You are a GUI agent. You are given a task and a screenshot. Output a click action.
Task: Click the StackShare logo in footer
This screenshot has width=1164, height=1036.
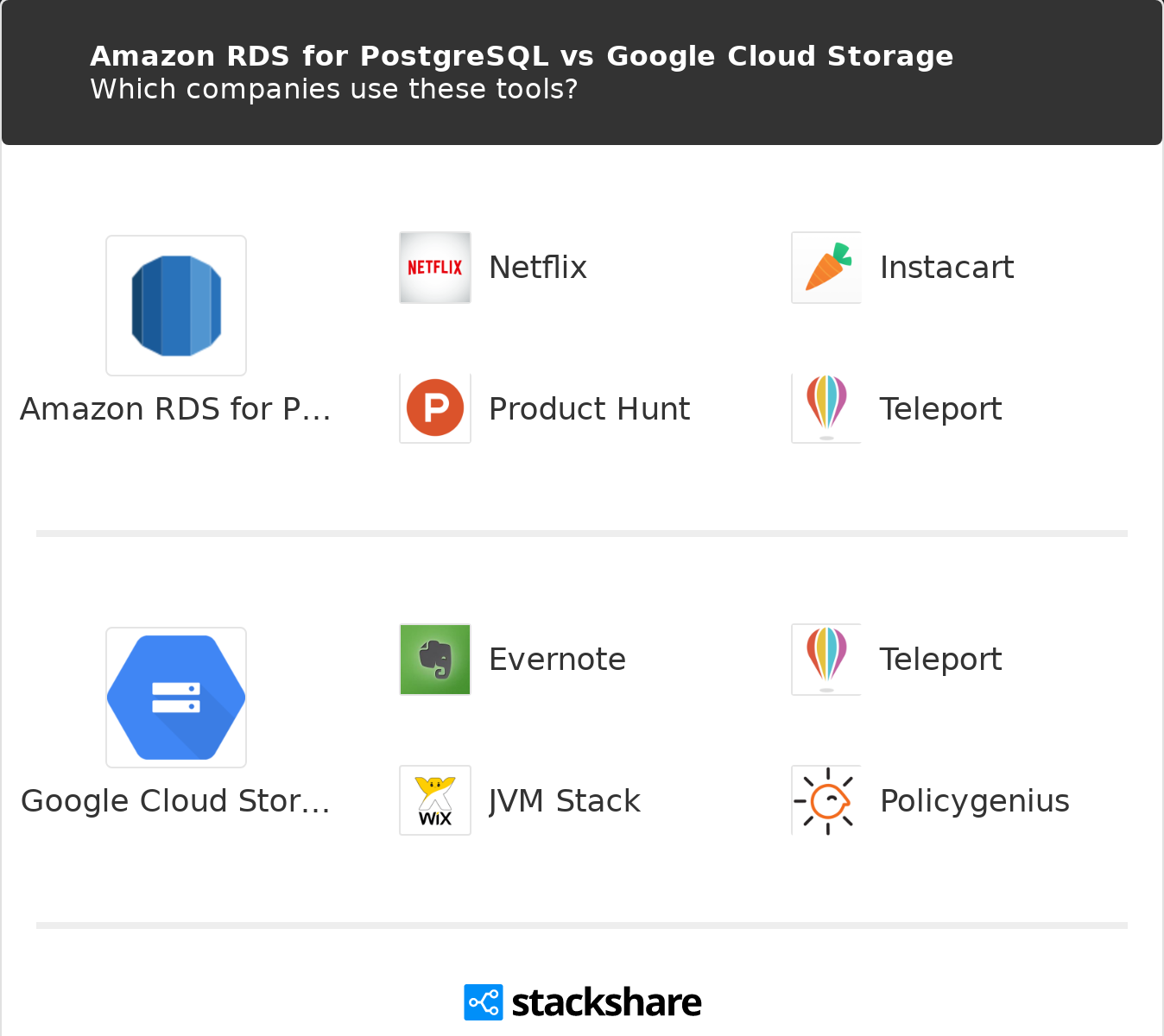coord(583,1002)
